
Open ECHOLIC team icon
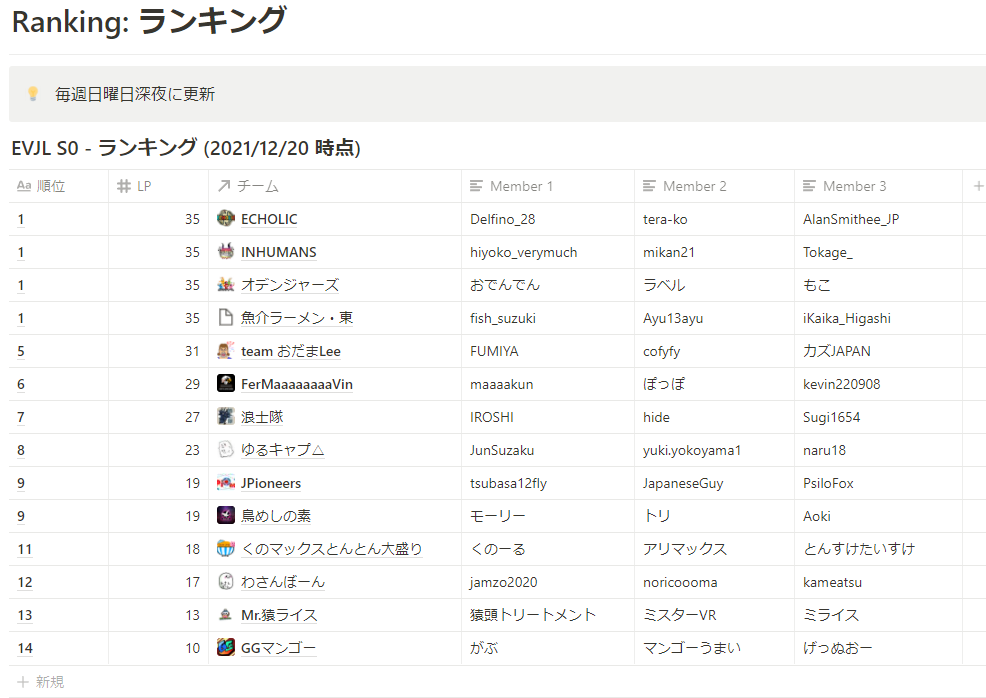pos(226,219)
